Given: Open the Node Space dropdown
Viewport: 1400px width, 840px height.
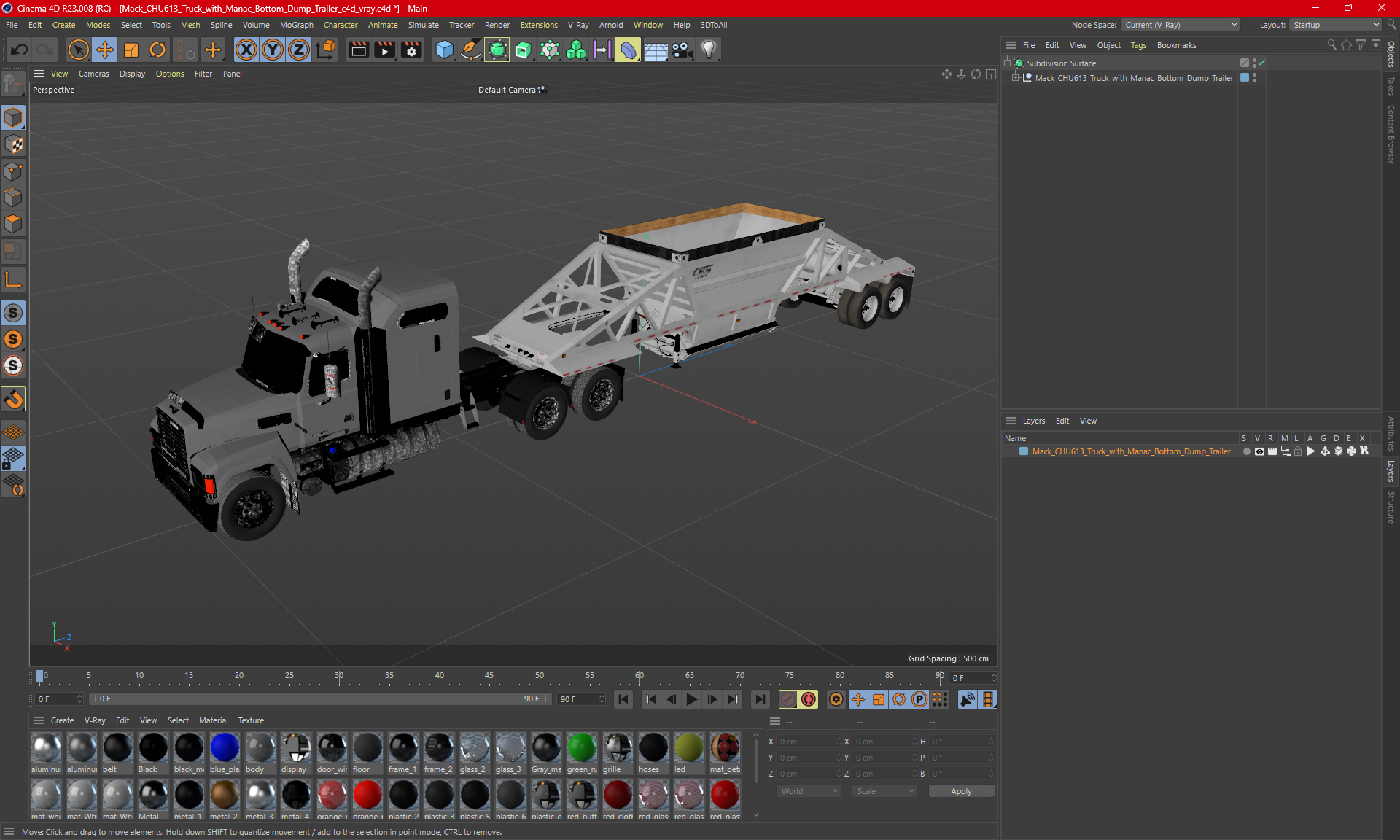Looking at the screenshot, I should (1181, 25).
